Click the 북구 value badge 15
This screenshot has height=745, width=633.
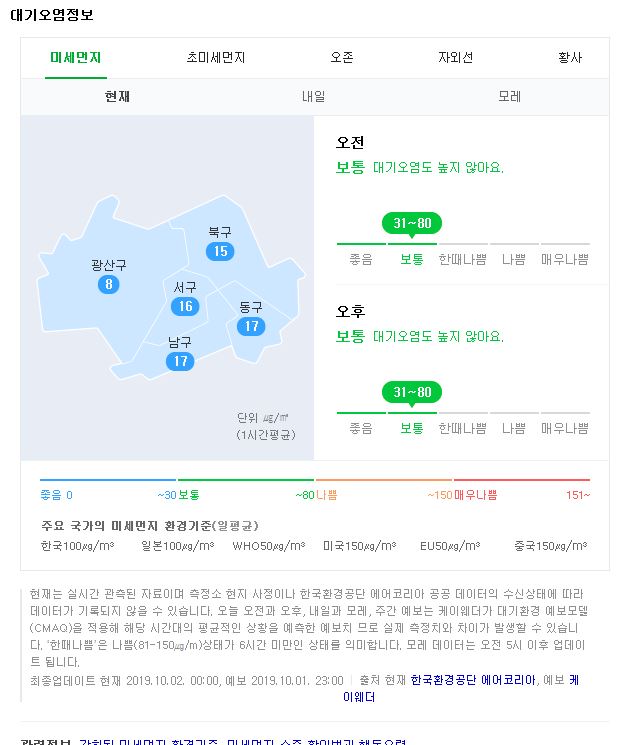click(x=220, y=251)
